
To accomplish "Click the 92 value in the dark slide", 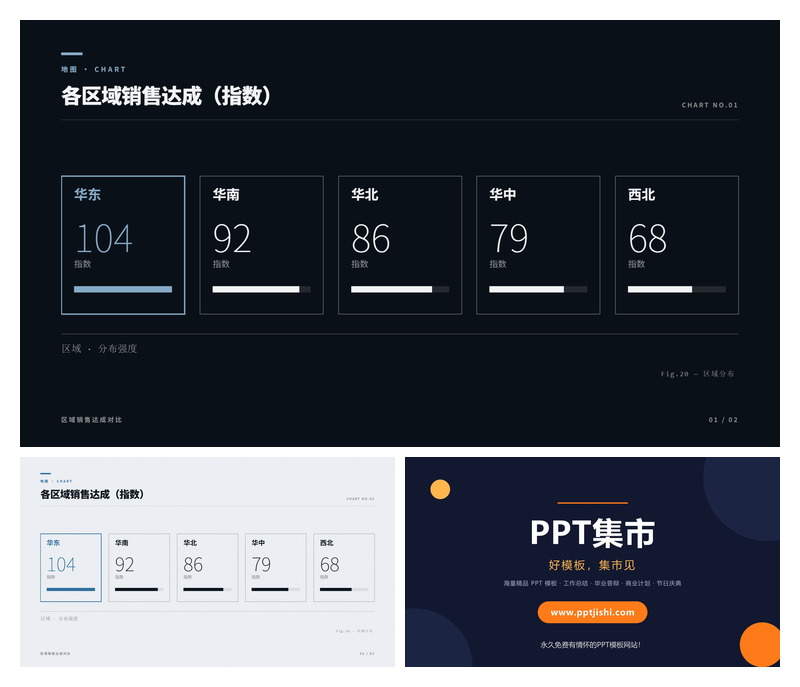I will [232, 239].
